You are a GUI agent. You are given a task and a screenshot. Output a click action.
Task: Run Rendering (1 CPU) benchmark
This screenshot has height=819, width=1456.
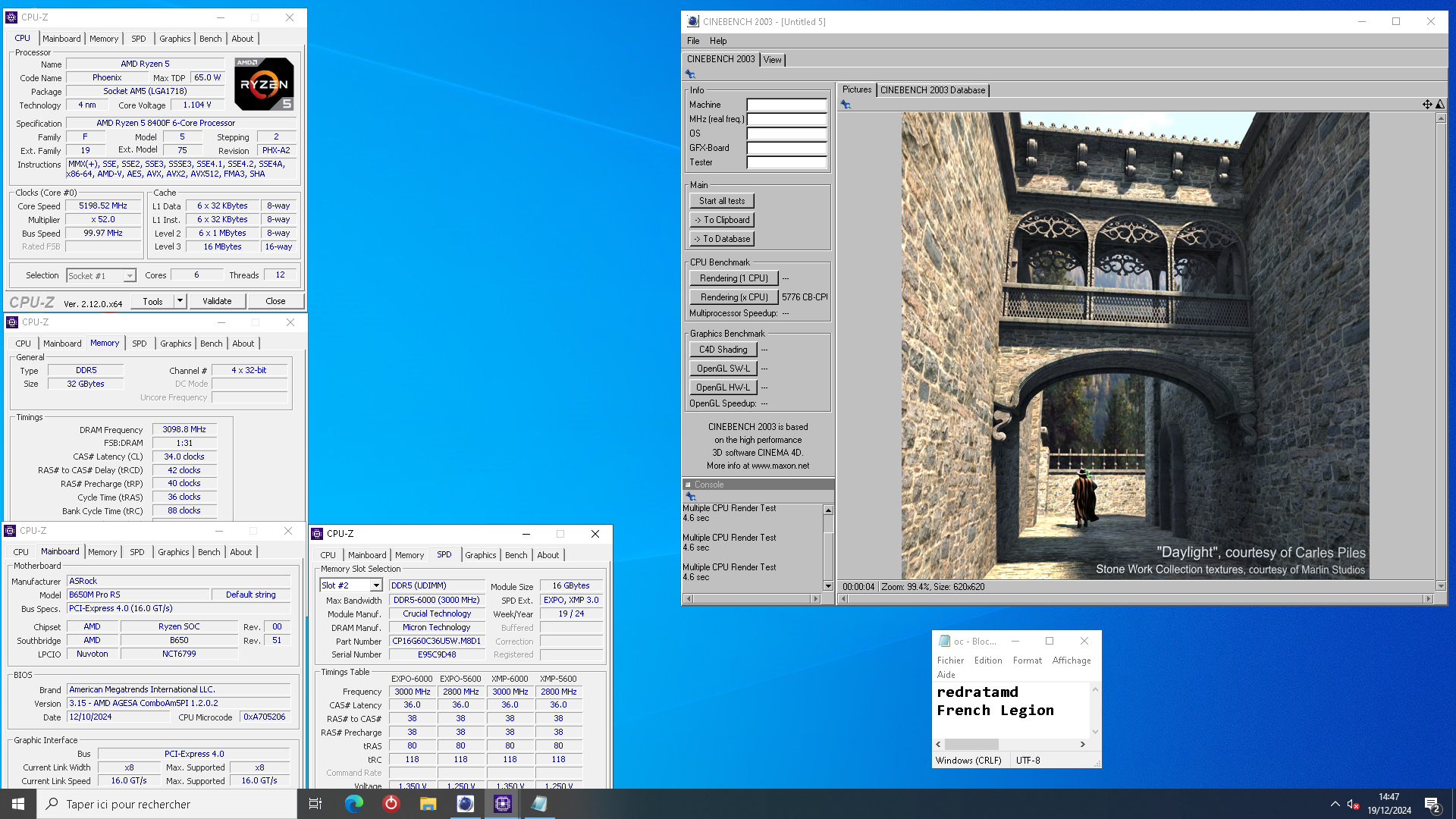pos(733,278)
